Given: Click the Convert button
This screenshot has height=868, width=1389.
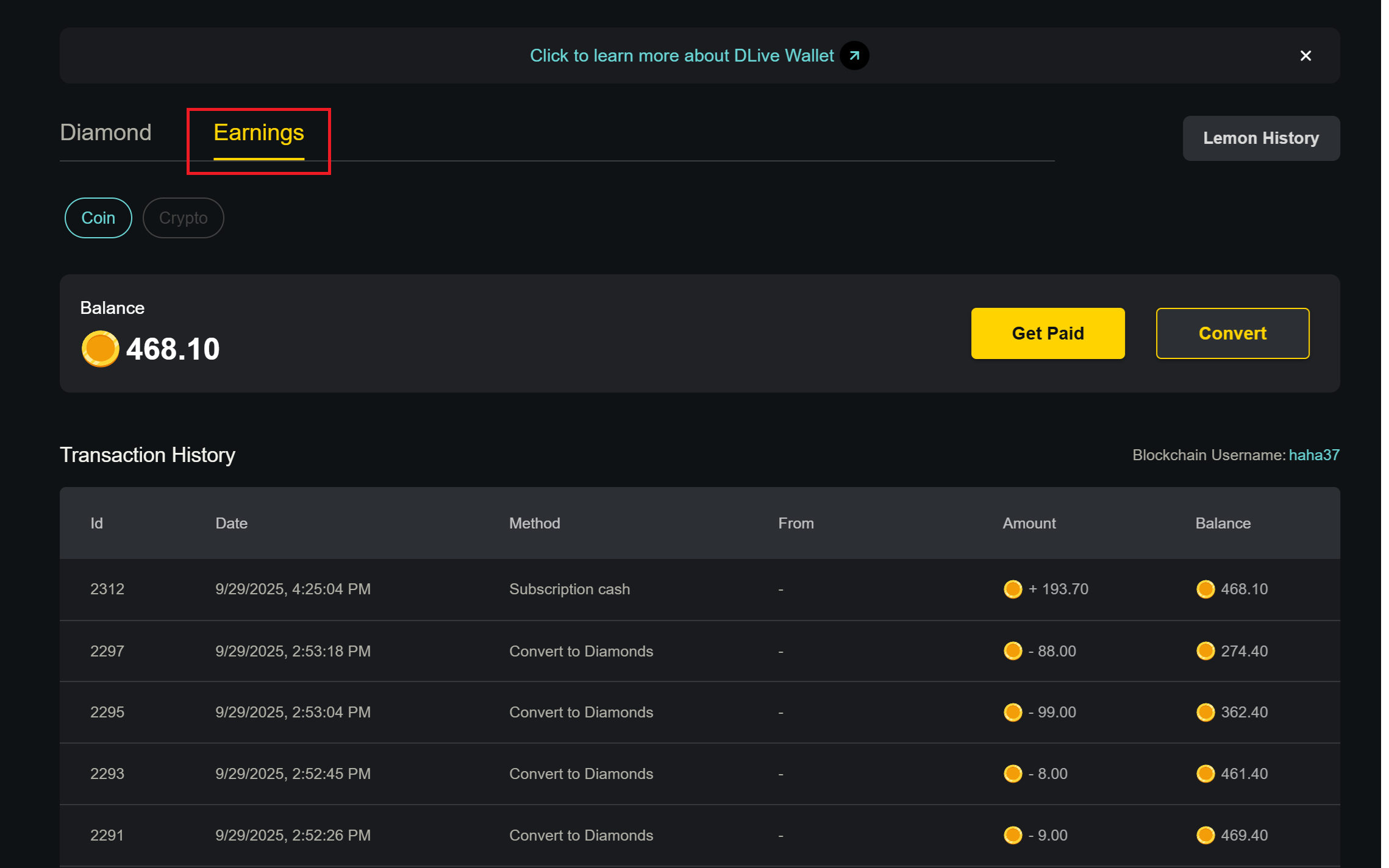Looking at the screenshot, I should point(1232,333).
